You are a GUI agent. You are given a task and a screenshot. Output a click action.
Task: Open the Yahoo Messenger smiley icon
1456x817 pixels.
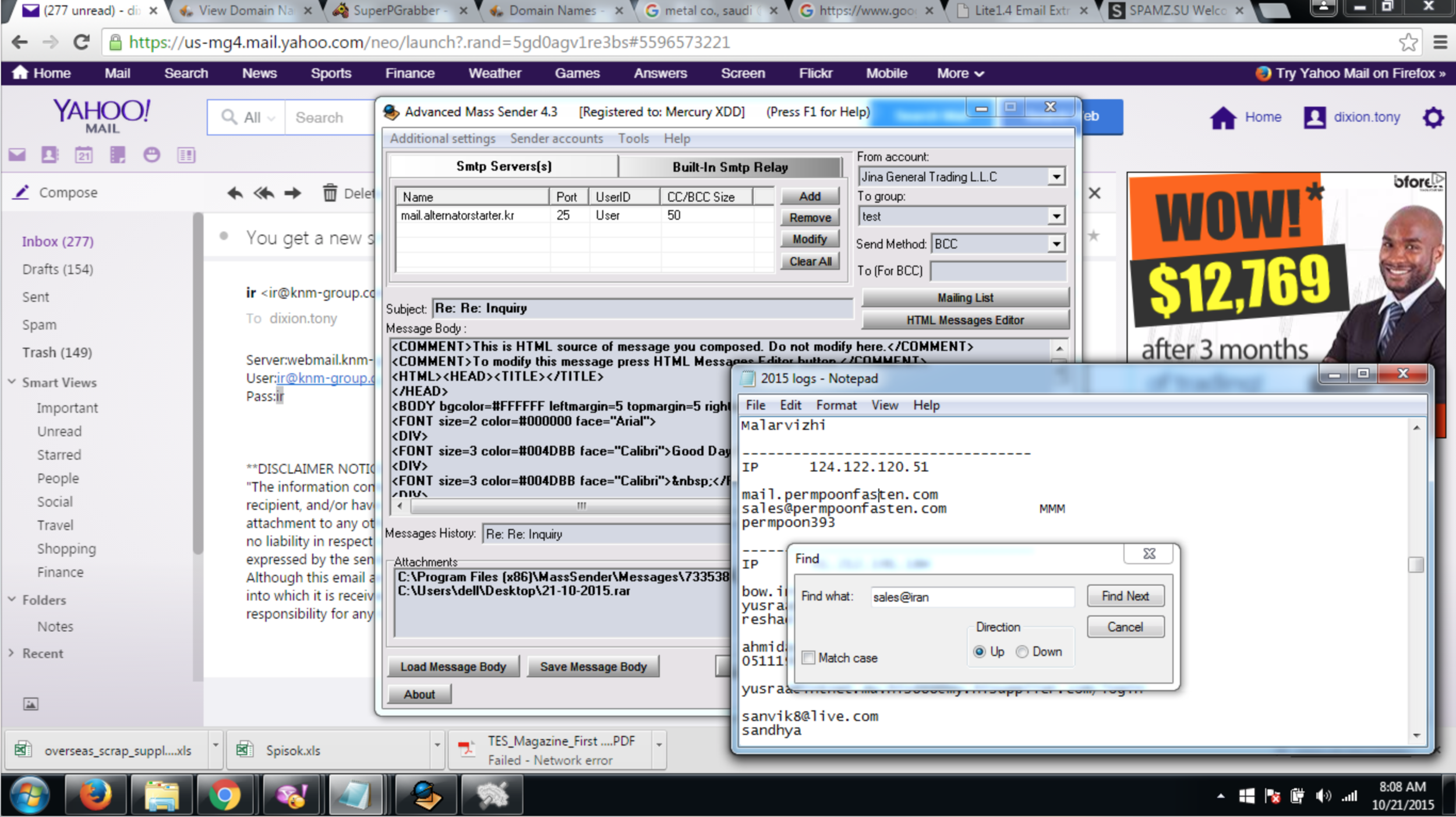click(x=151, y=155)
